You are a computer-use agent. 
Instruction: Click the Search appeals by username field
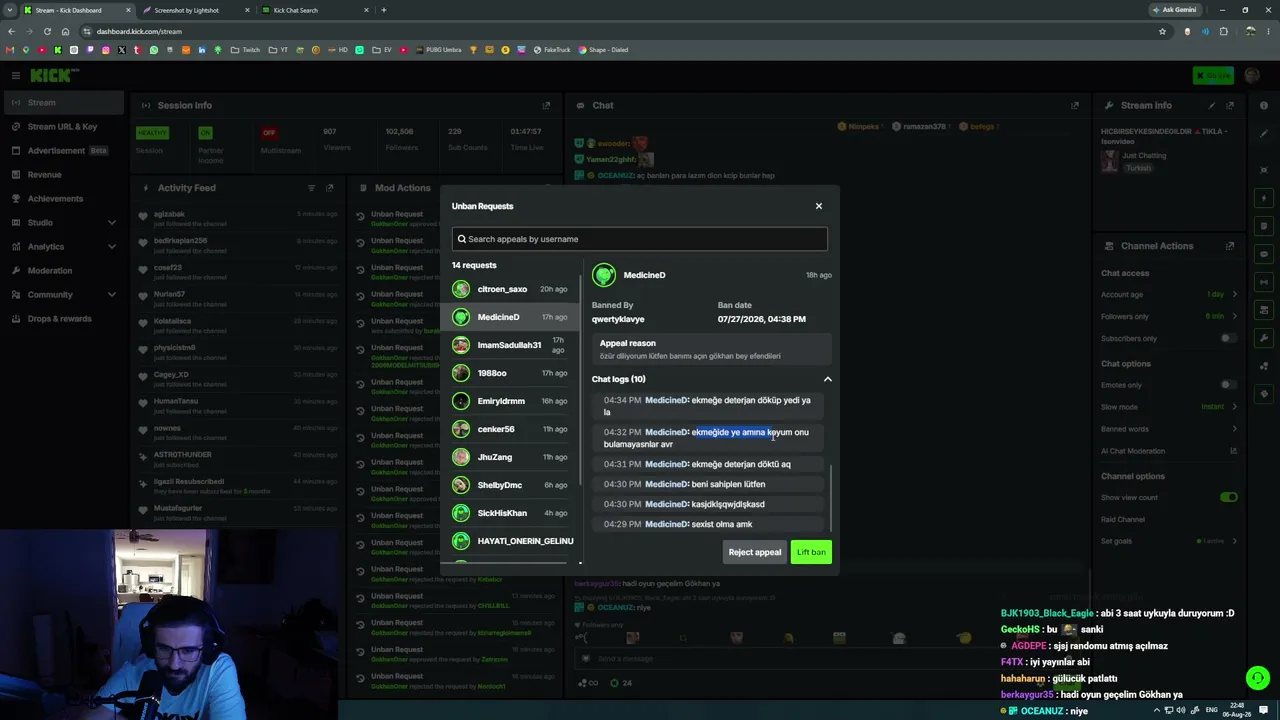pyautogui.click(x=639, y=239)
